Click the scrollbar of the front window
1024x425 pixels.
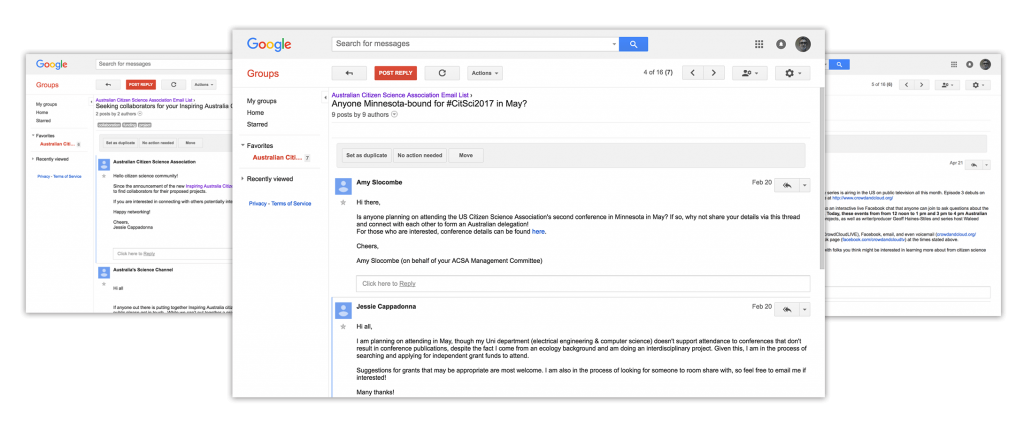click(x=822, y=180)
